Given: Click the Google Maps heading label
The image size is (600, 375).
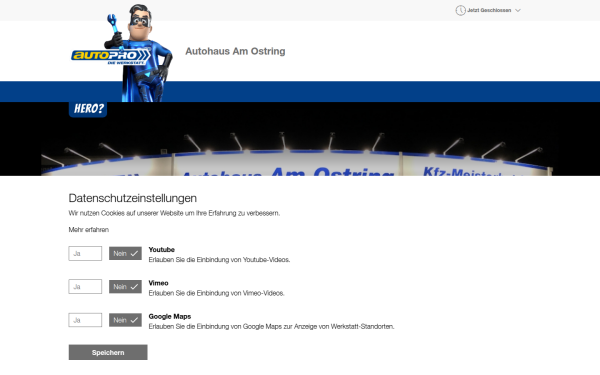Looking at the screenshot, I should (170, 316).
